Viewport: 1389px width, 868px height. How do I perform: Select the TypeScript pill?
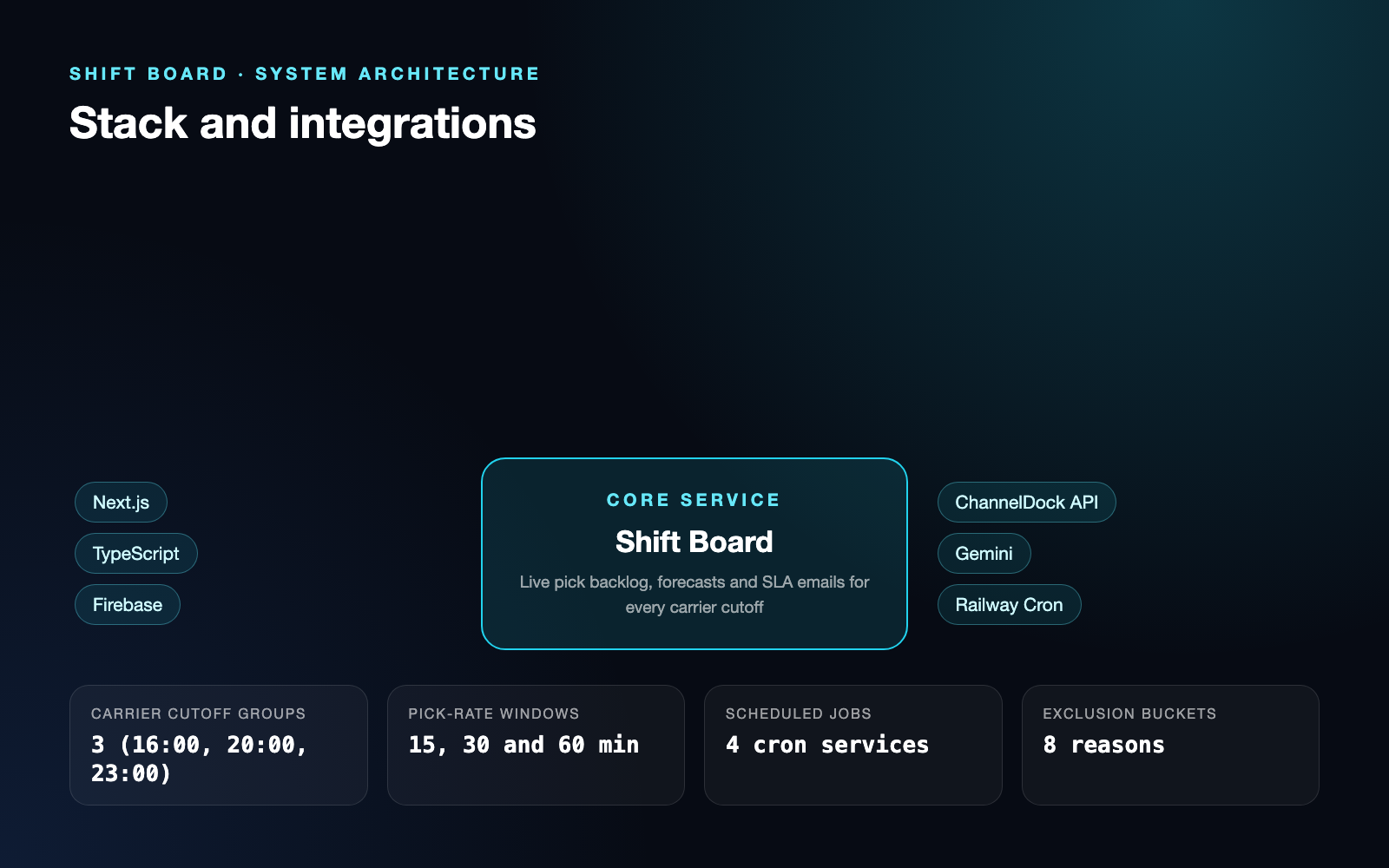pos(136,554)
